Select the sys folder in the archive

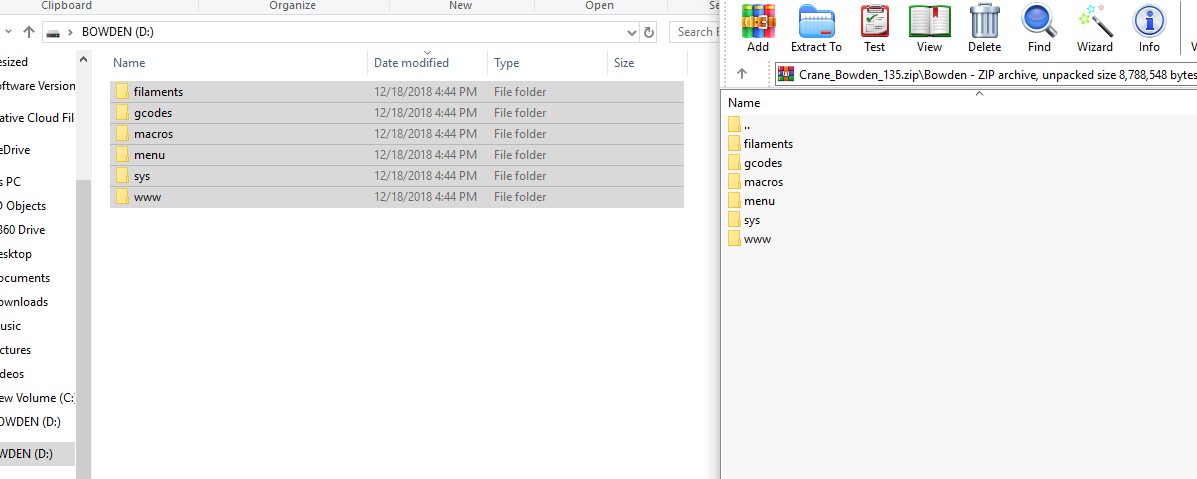[752, 220]
